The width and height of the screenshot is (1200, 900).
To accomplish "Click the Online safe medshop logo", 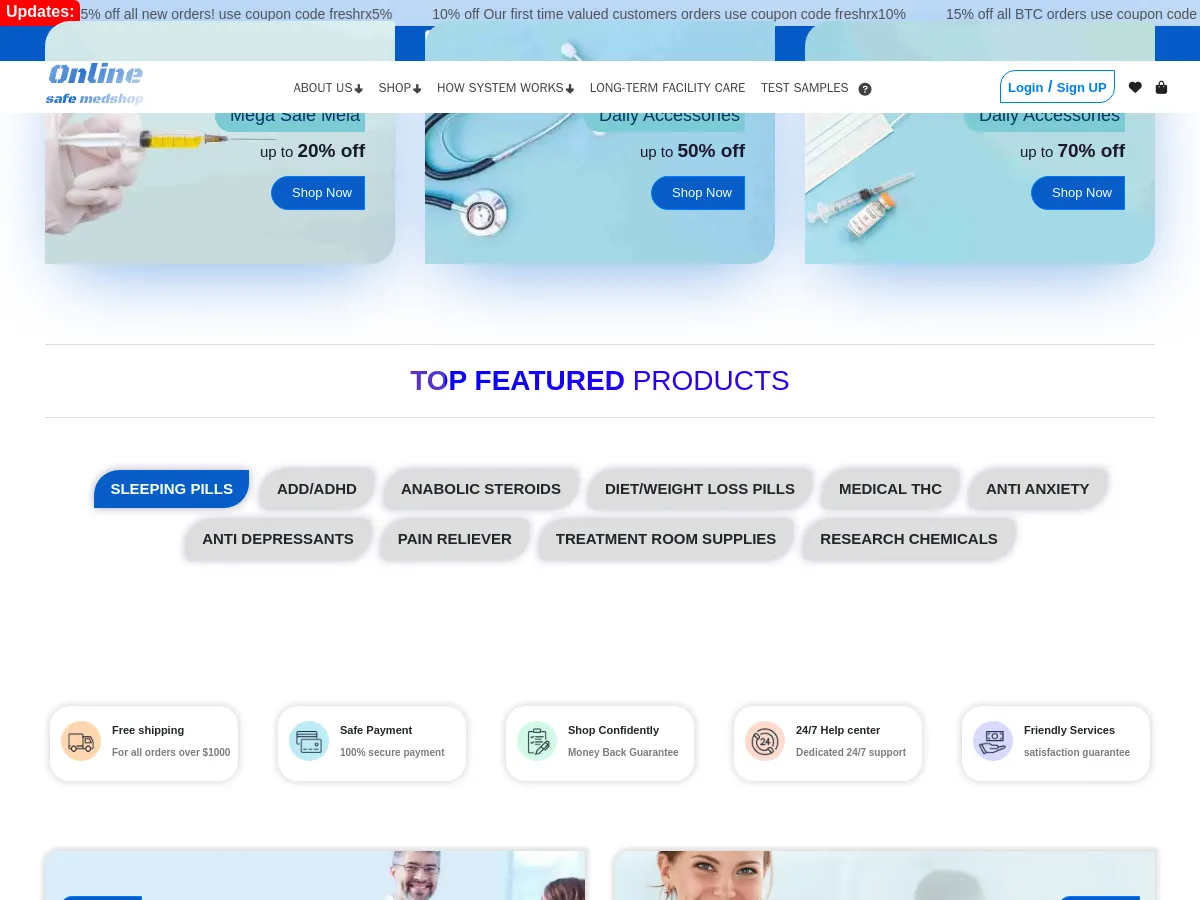I will click(x=94, y=84).
